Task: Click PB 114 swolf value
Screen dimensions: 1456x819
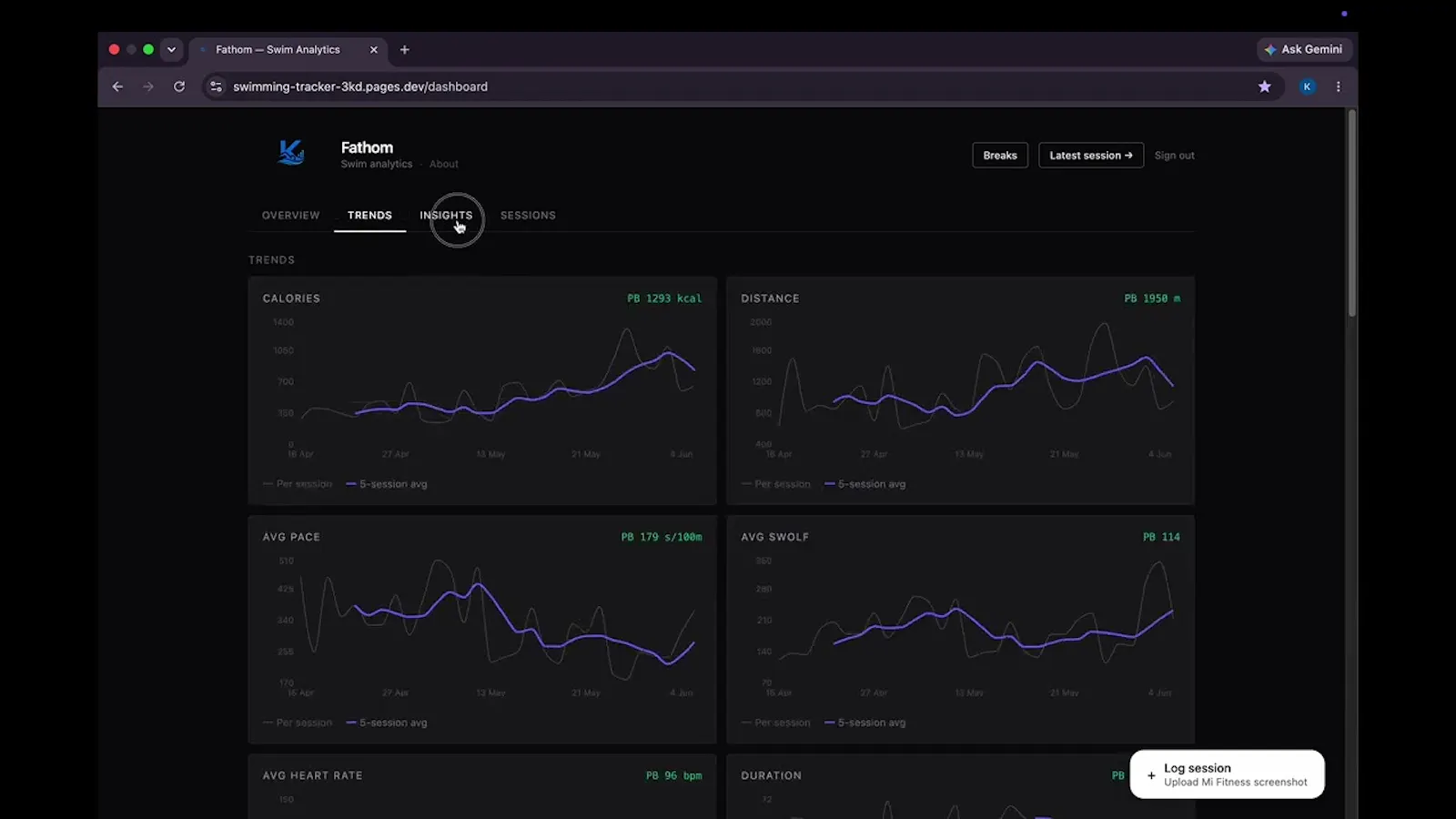Action: [1161, 537]
